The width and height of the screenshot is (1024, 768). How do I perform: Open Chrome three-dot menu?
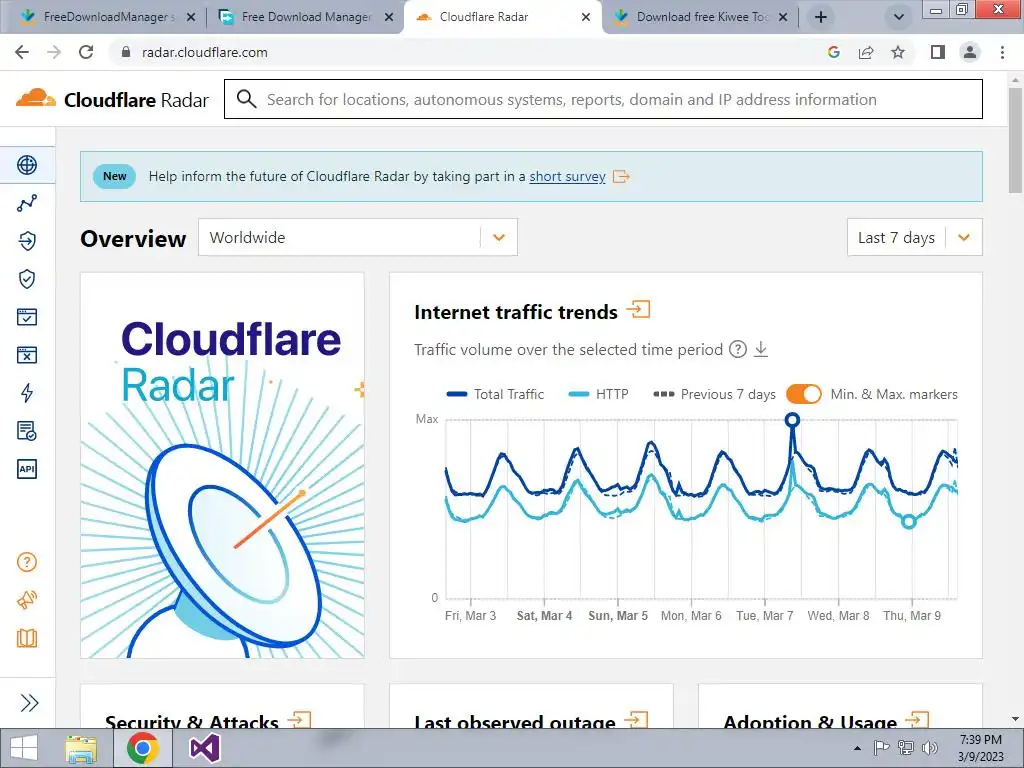click(x=1002, y=52)
